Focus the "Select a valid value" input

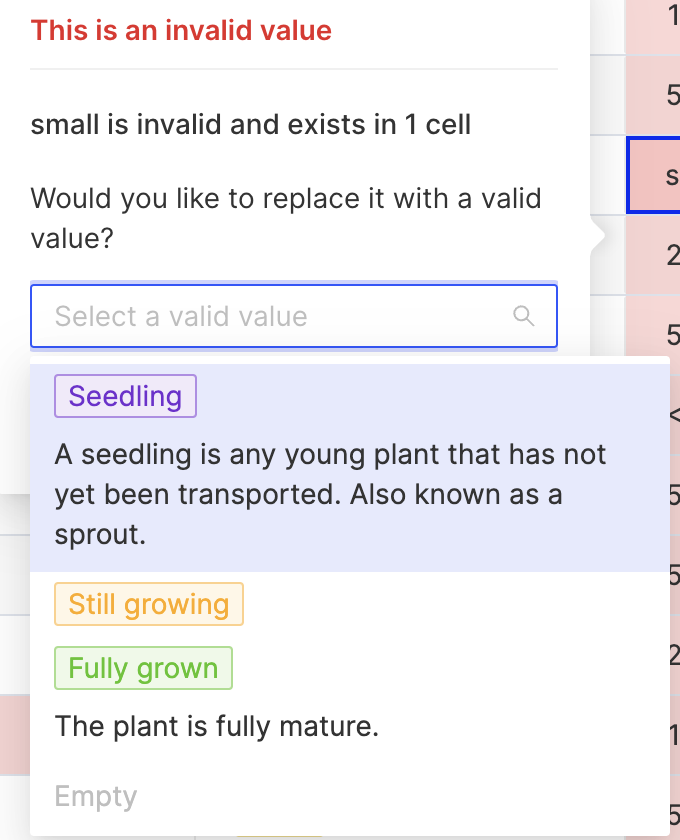tap(294, 316)
